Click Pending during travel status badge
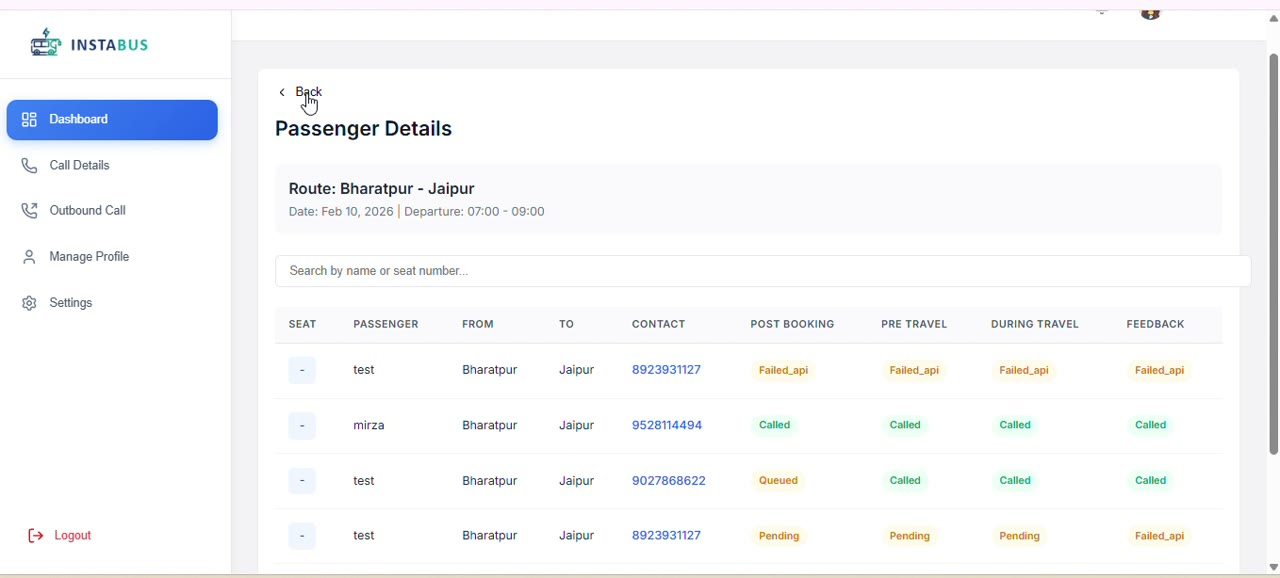This screenshot has height=578, width=1280. pos(1020,536)
